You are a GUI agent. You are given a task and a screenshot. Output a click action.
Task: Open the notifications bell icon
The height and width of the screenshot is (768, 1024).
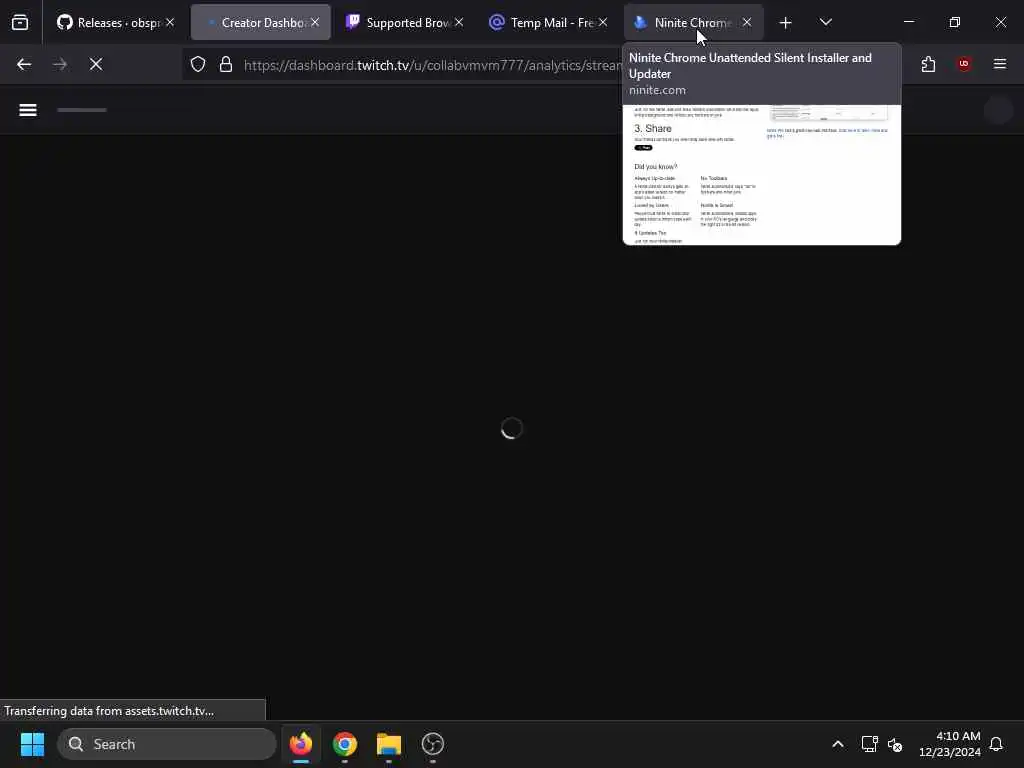coord(996,744)
